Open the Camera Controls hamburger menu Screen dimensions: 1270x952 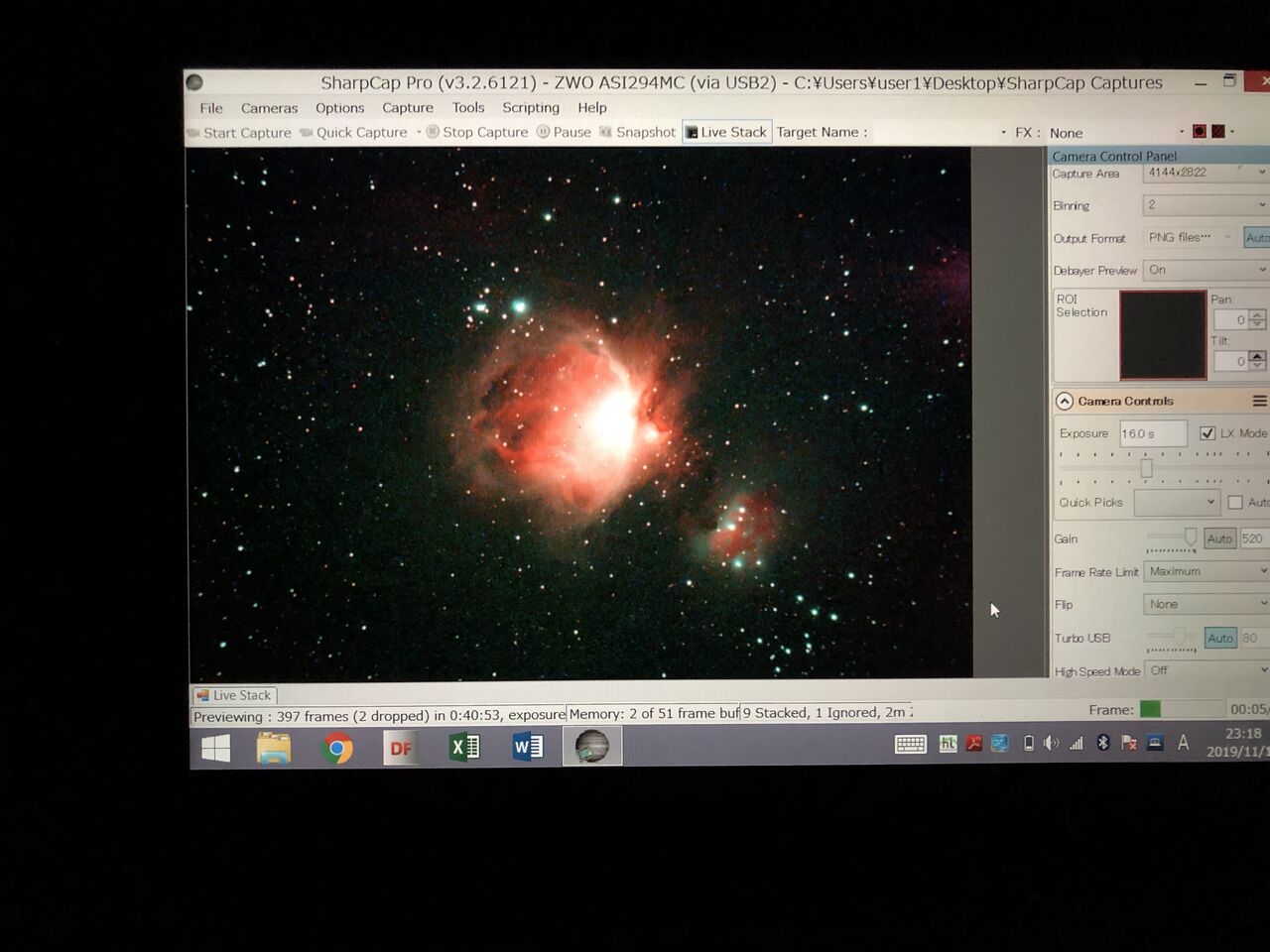(x=1259, y=402)
